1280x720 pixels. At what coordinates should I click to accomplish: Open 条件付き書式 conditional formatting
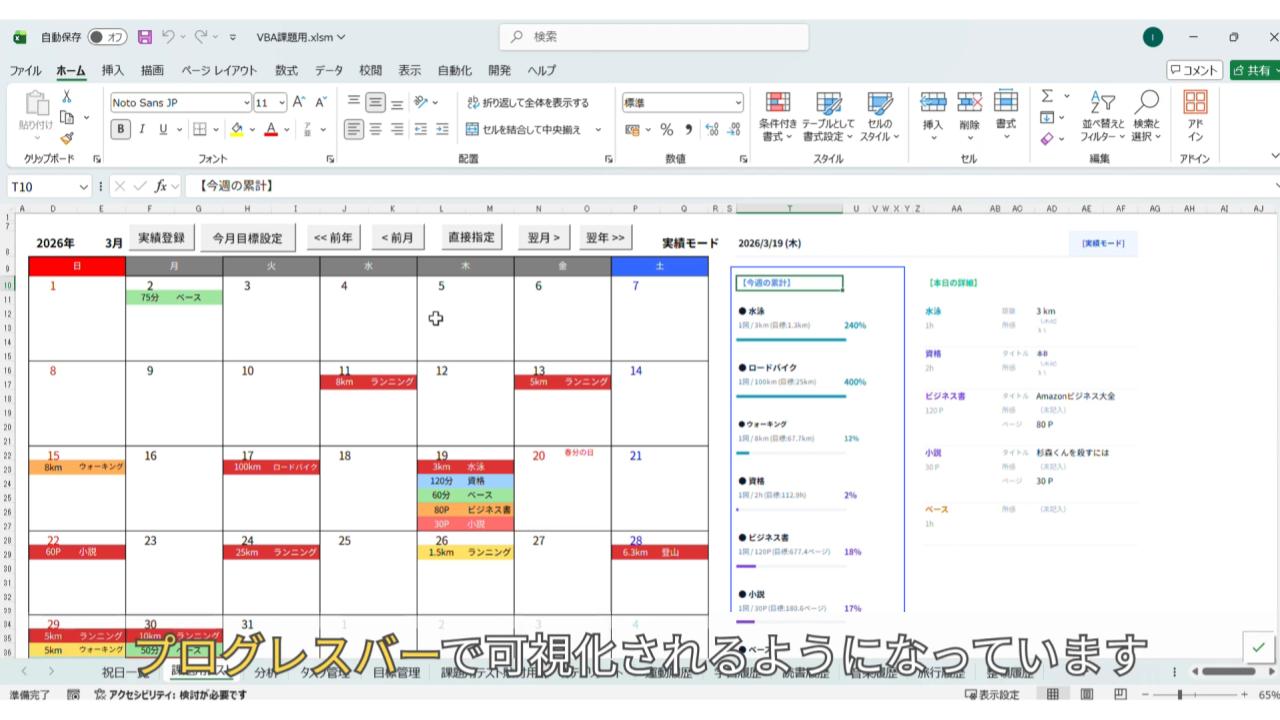777,117
